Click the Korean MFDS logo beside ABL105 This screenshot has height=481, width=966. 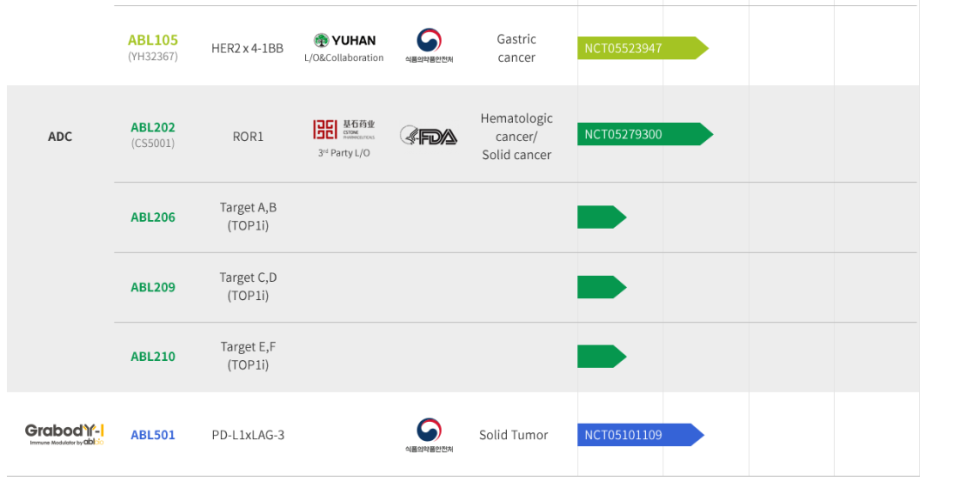coord(429,46)
